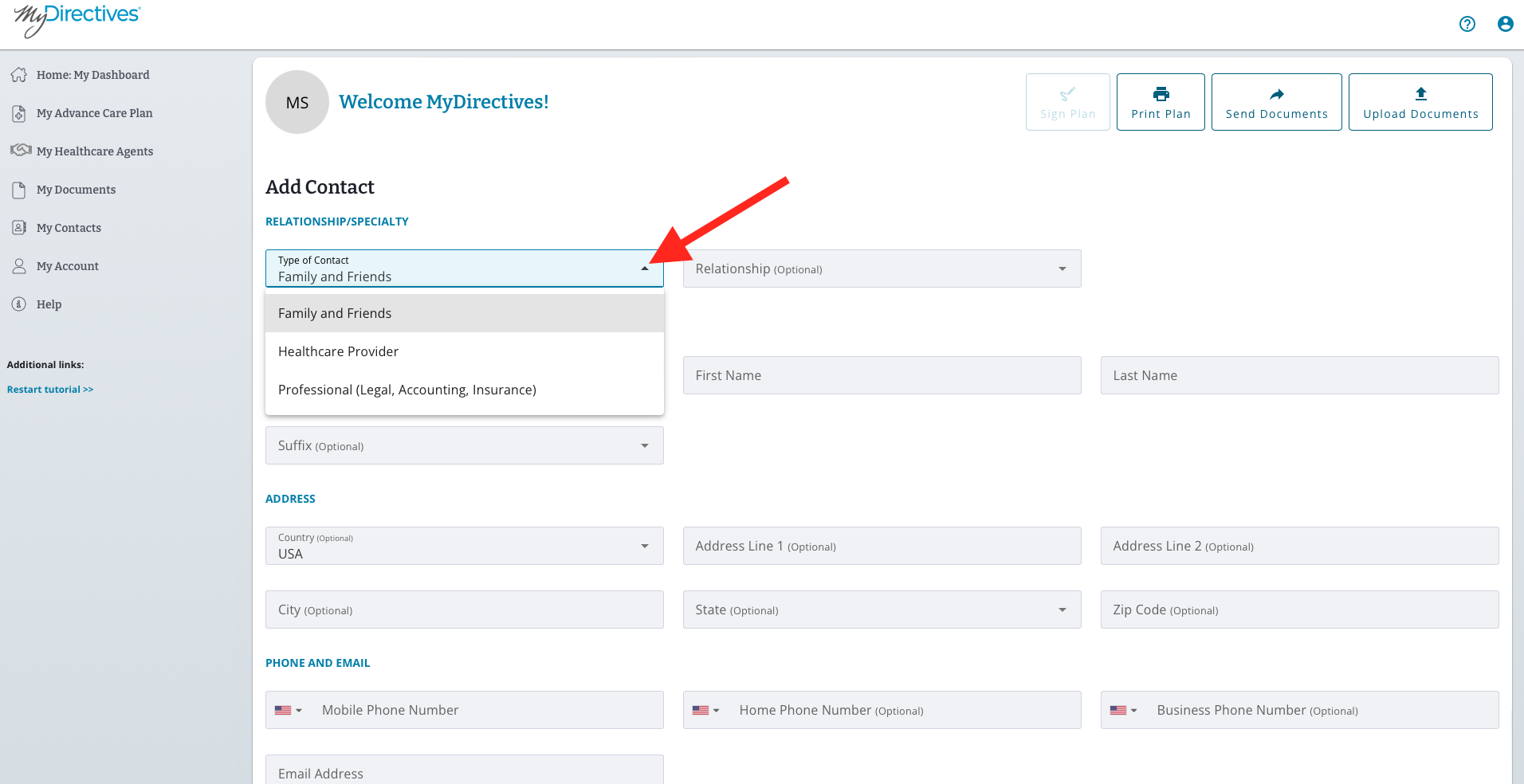1524x784 pixels.
Task: Click the Welcome MyDirectives! heading
Action: point(444,102)
